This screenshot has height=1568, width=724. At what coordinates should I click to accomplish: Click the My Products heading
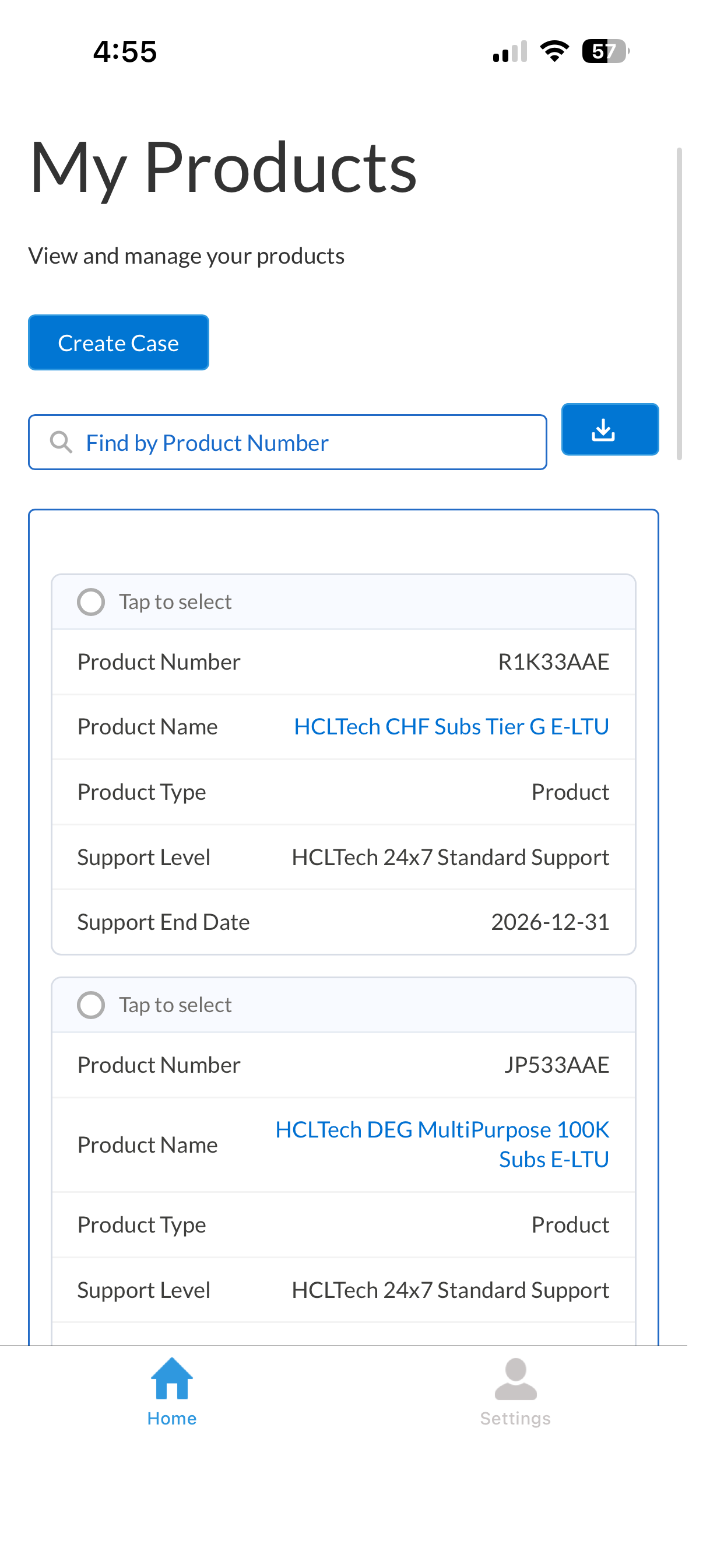tap(223, 169)
